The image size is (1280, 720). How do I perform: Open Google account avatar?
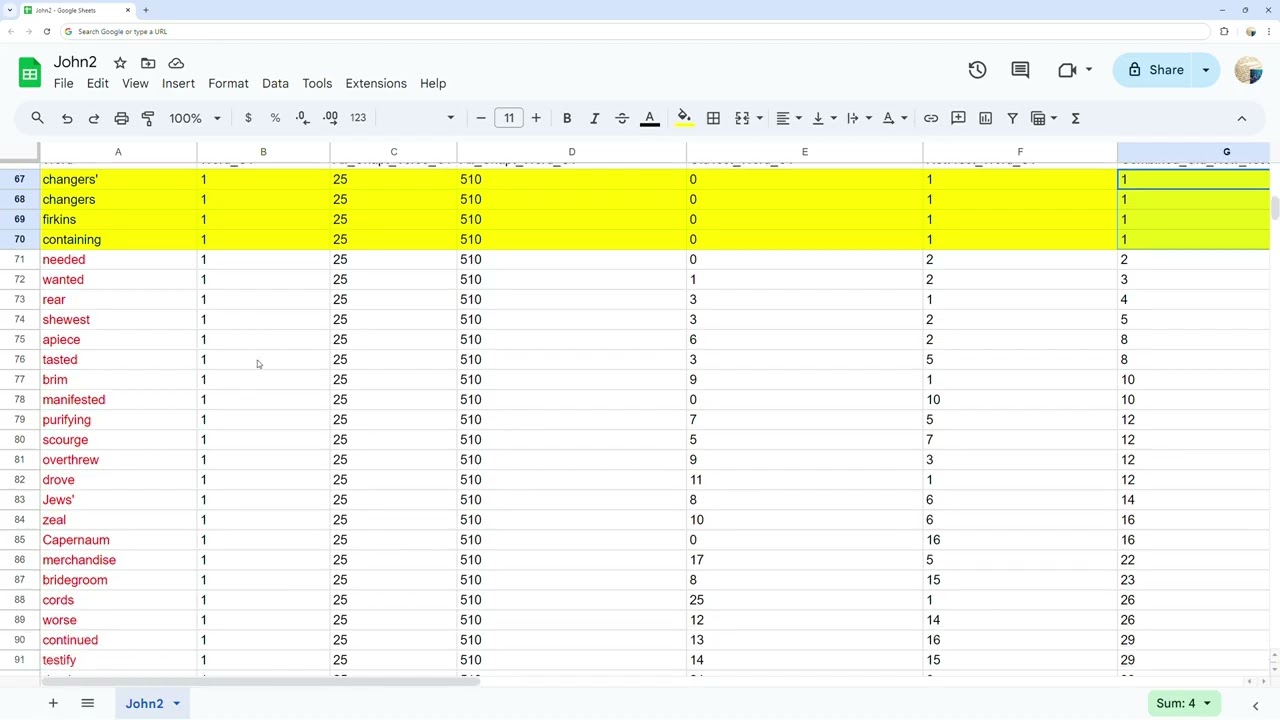[x=1248, y=70]
